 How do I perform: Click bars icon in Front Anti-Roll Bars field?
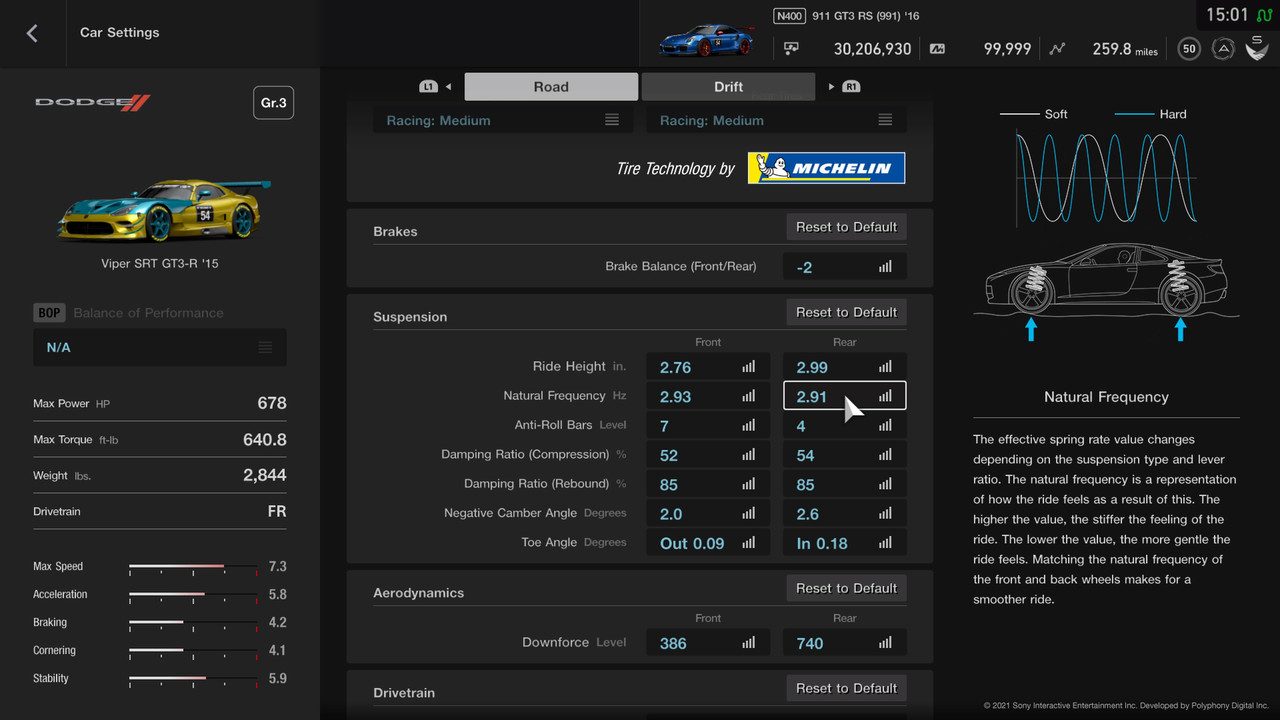pyautogui.click(x=749, y=425)
